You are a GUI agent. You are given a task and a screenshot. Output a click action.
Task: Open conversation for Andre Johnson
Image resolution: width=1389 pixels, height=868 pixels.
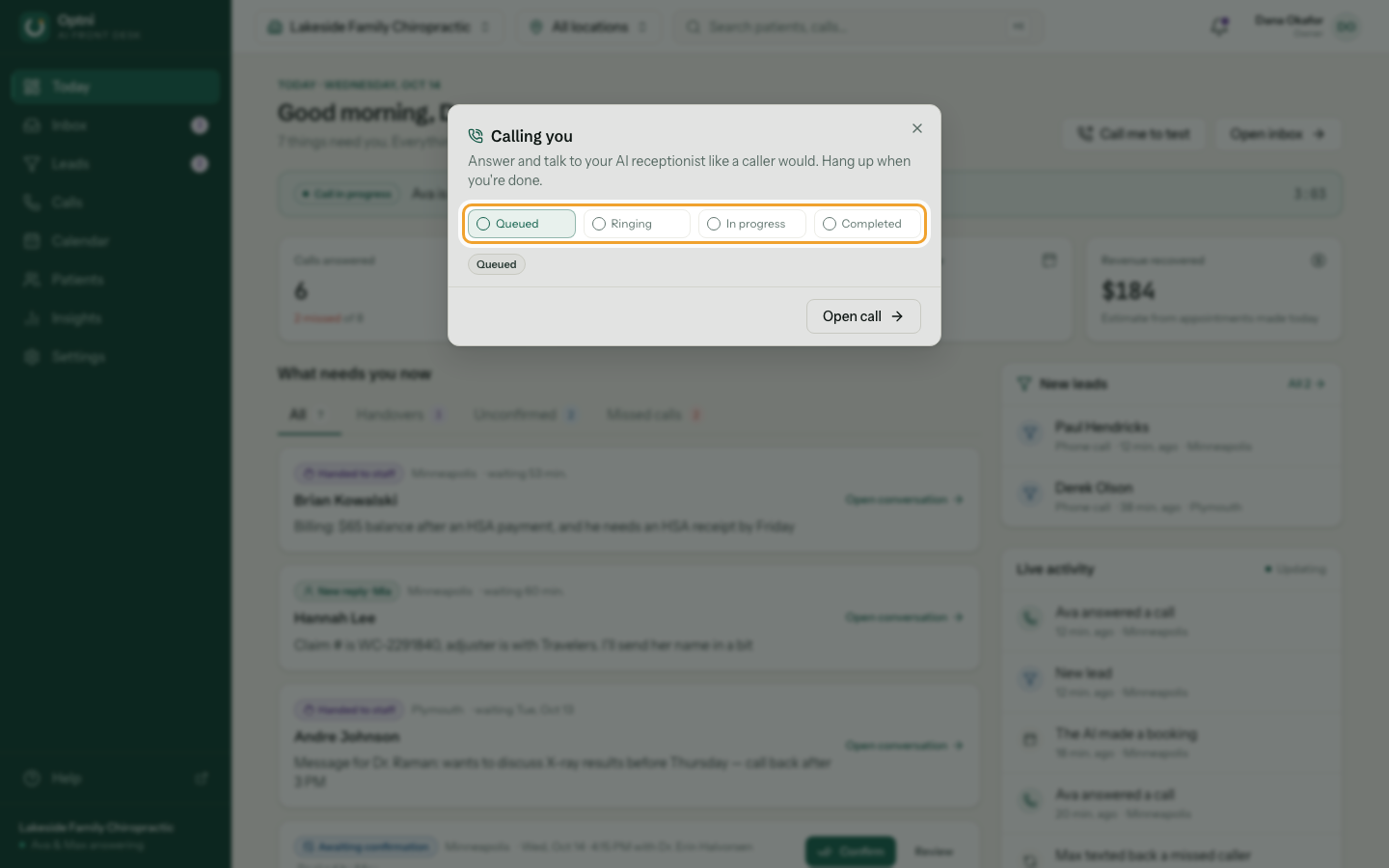tap(905, 746)
